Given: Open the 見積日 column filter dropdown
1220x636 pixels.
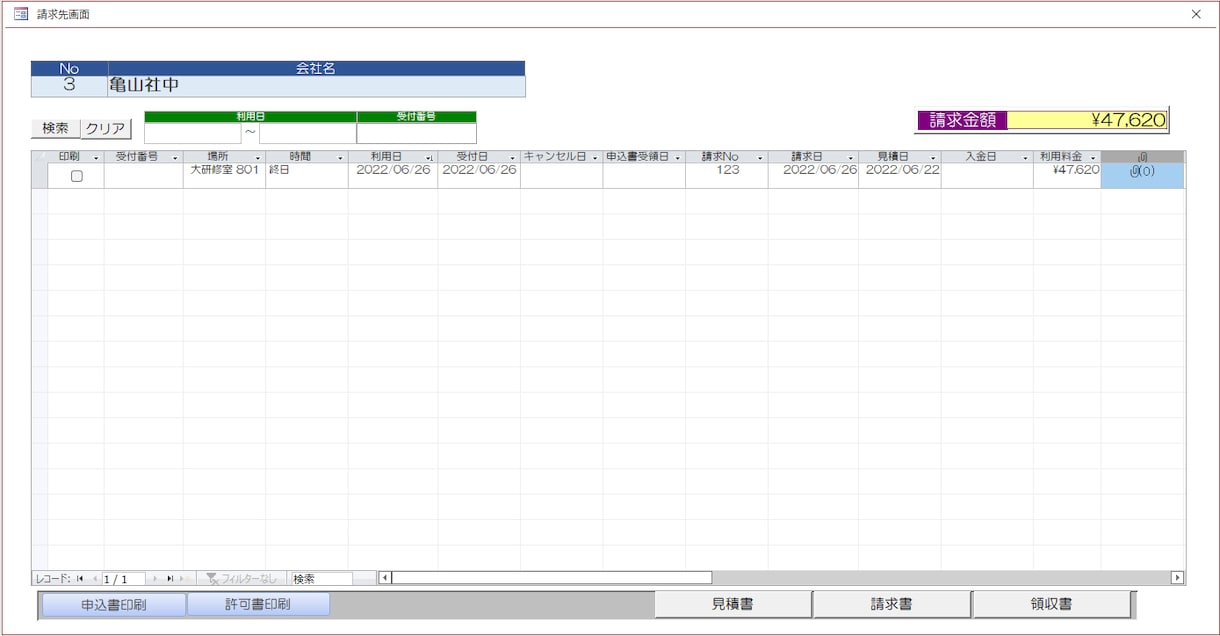Looking at the screenshot, I should pyautogui.click(x=933, y=158).
